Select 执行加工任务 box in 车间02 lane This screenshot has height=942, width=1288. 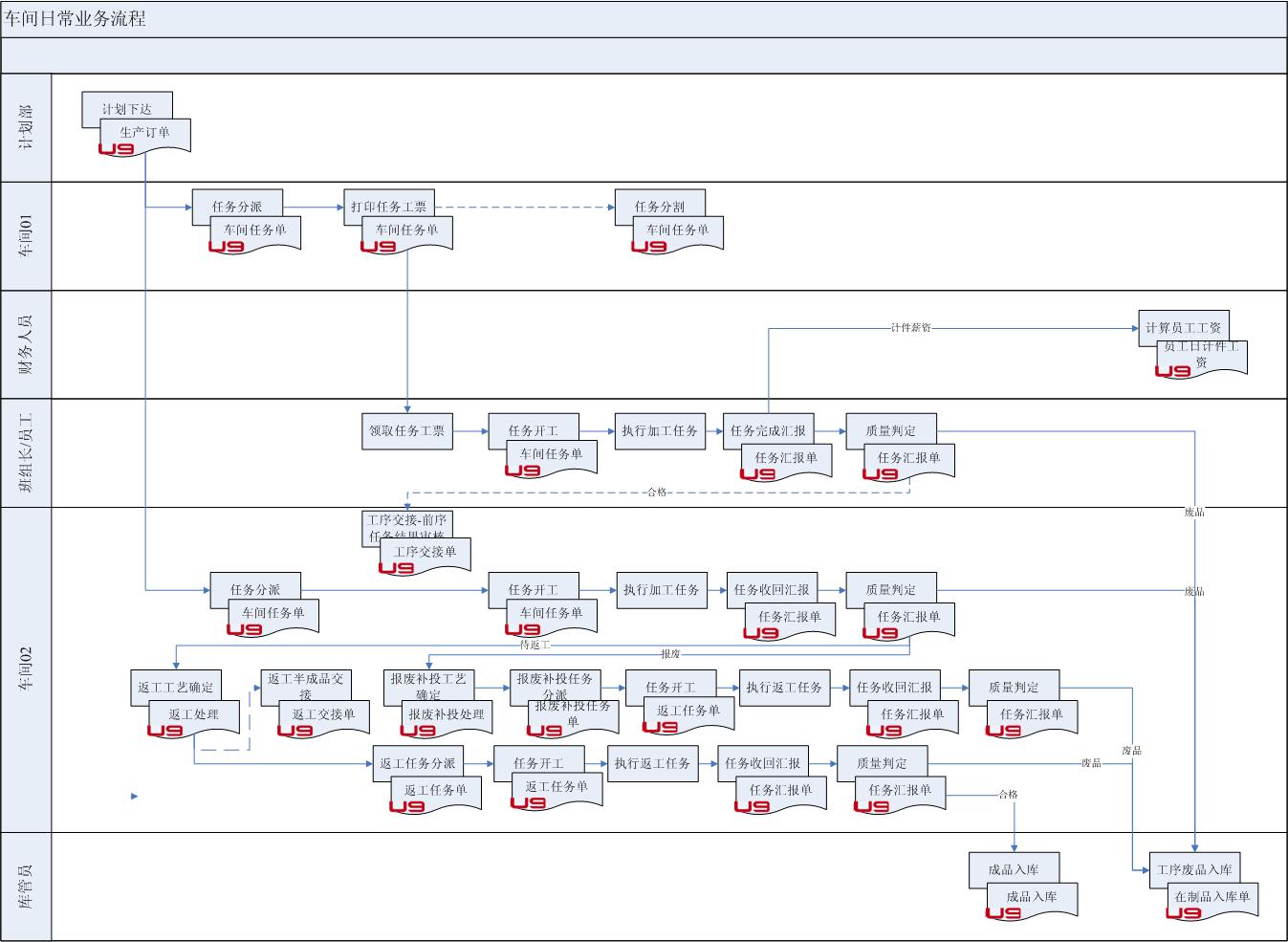tap(662, 590)
